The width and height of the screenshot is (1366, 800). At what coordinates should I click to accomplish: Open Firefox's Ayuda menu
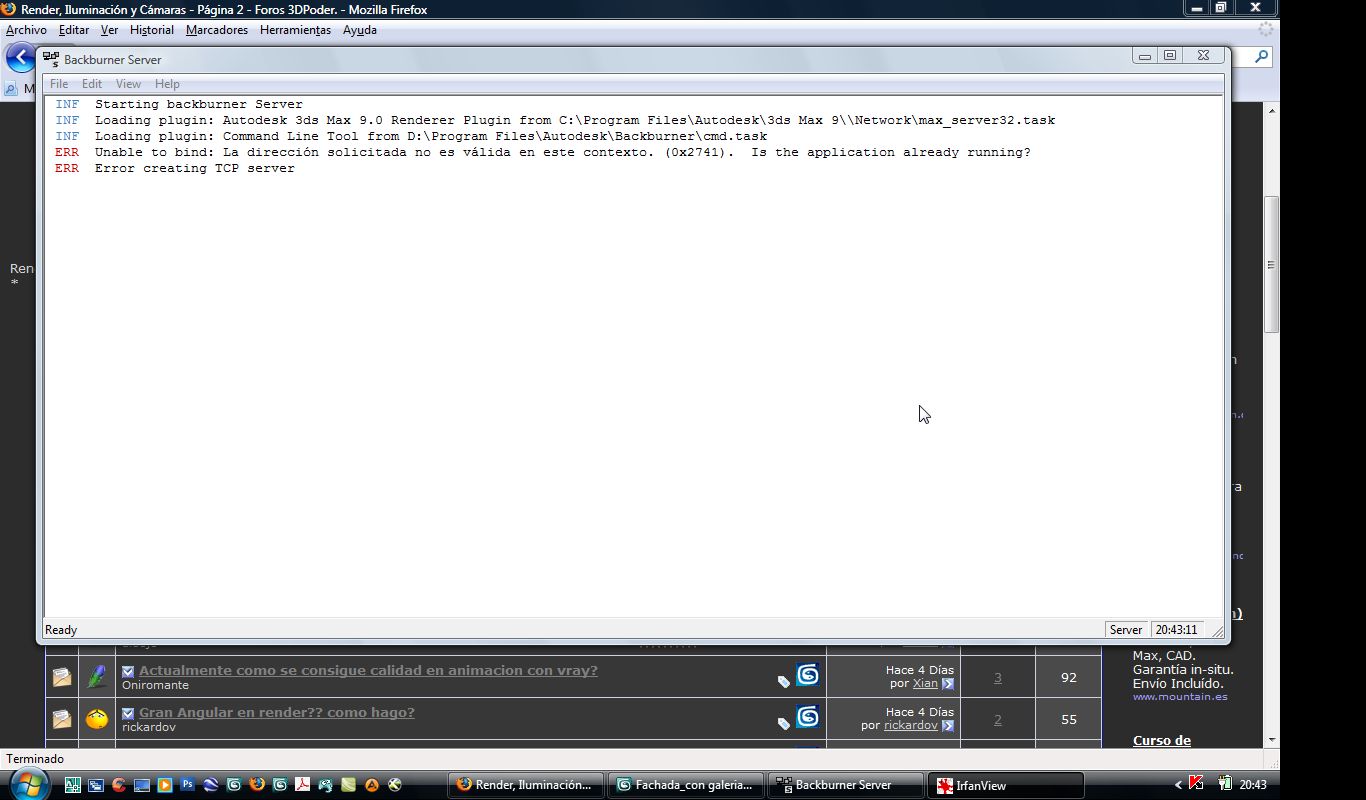pos(360,30)
